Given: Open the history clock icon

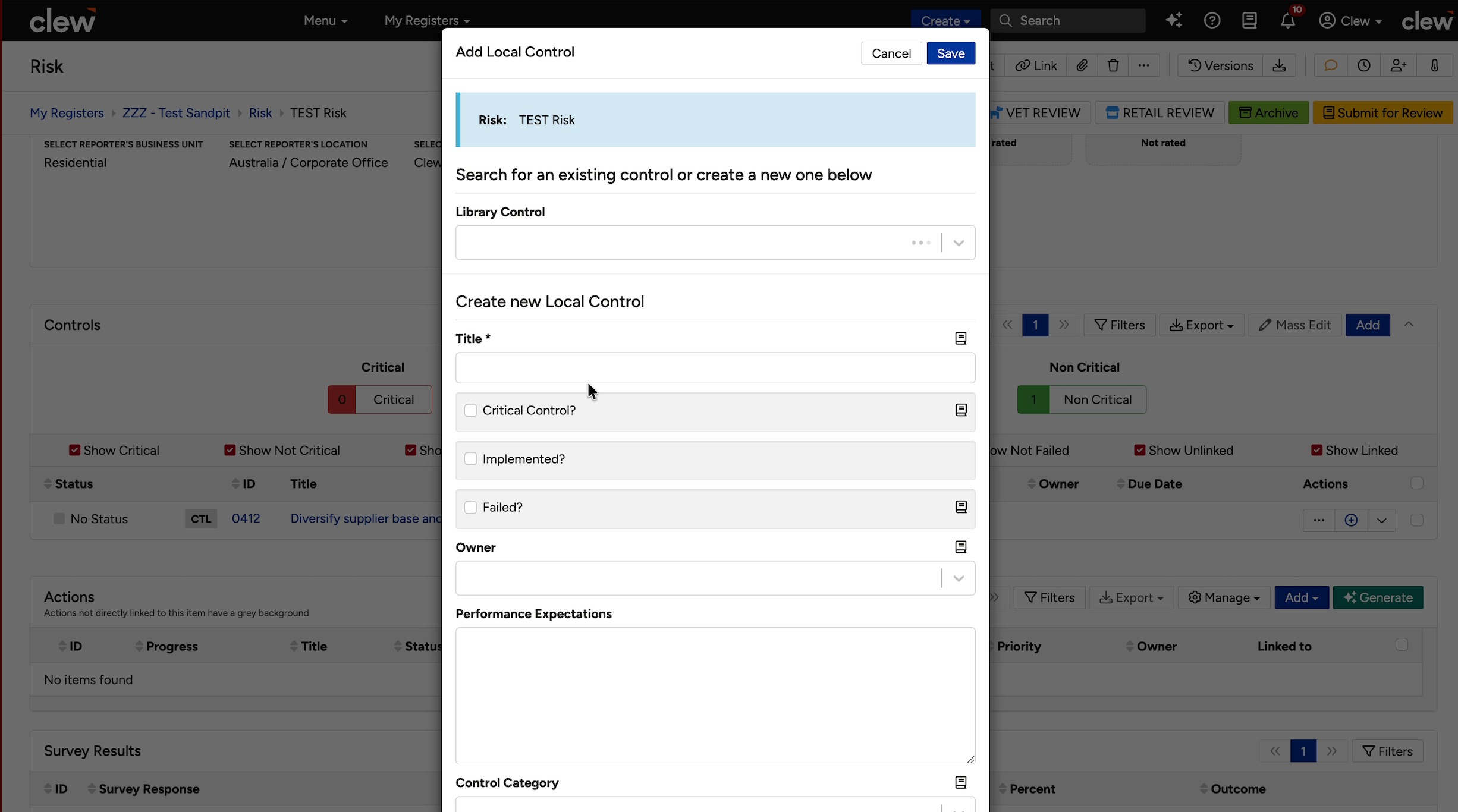Looking at the screenshot, I should coord(1364,65).
